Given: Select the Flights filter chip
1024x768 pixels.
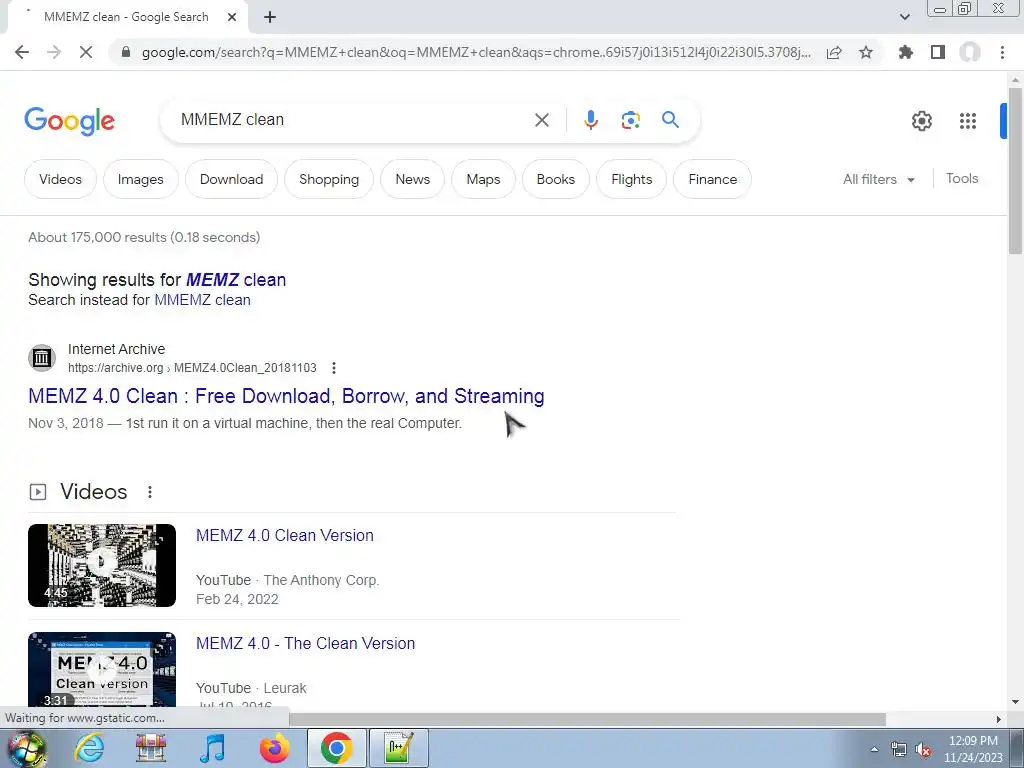Looking at the screenshot, I should tap(632, 179).
